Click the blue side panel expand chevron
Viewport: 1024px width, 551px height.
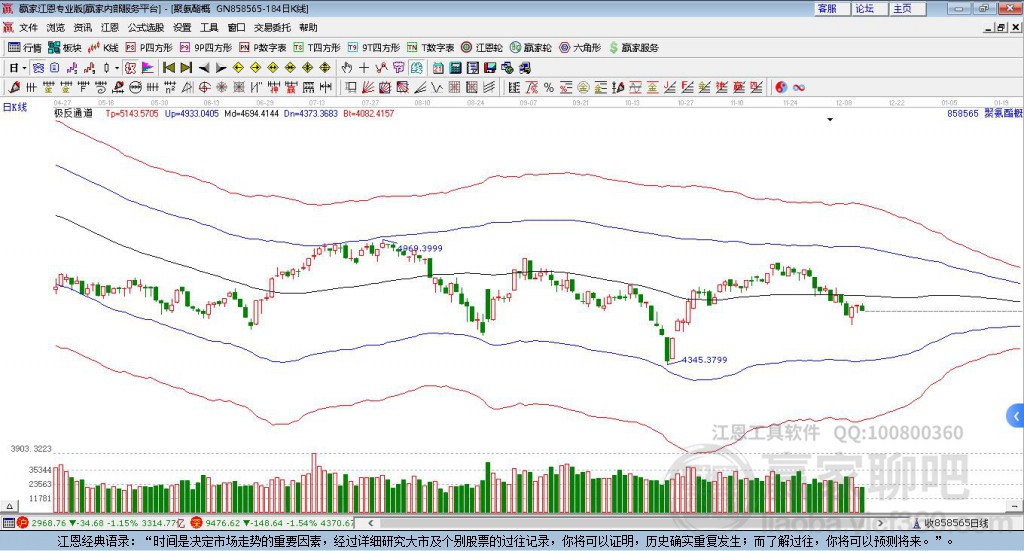coord(1015,415)
